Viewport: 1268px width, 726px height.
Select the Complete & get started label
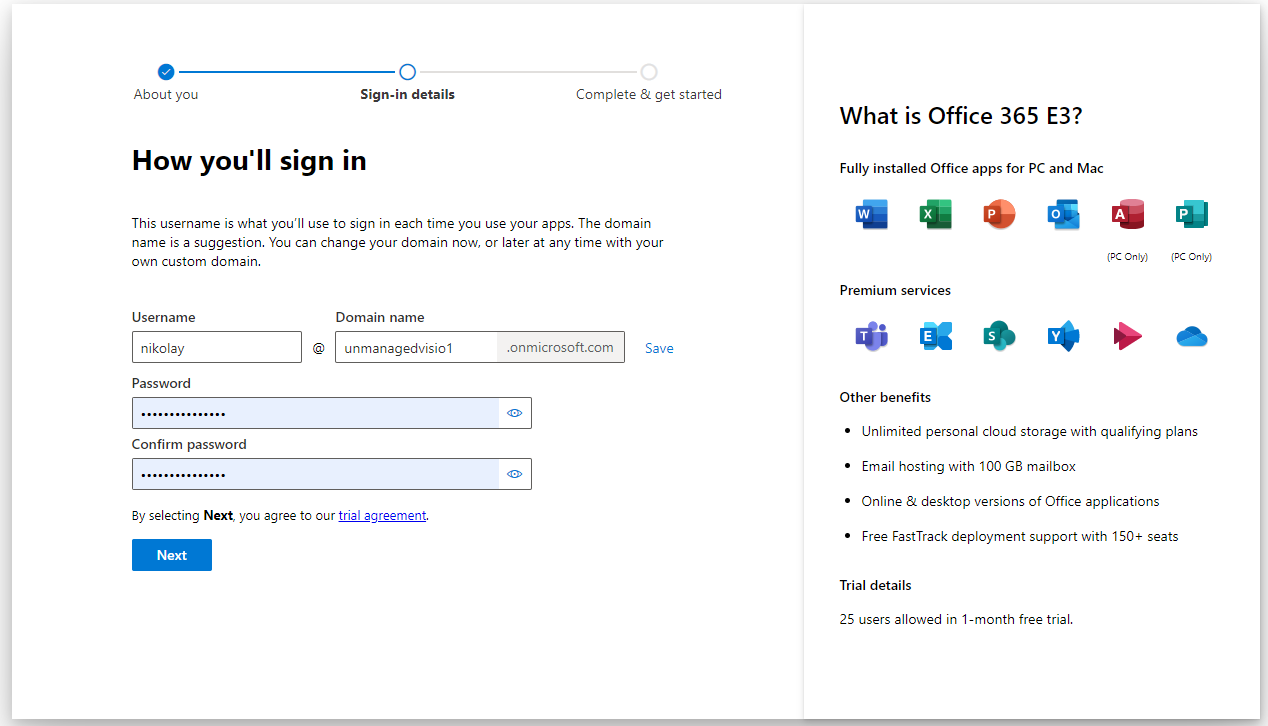pyautogui.click(x=649, y=94)
